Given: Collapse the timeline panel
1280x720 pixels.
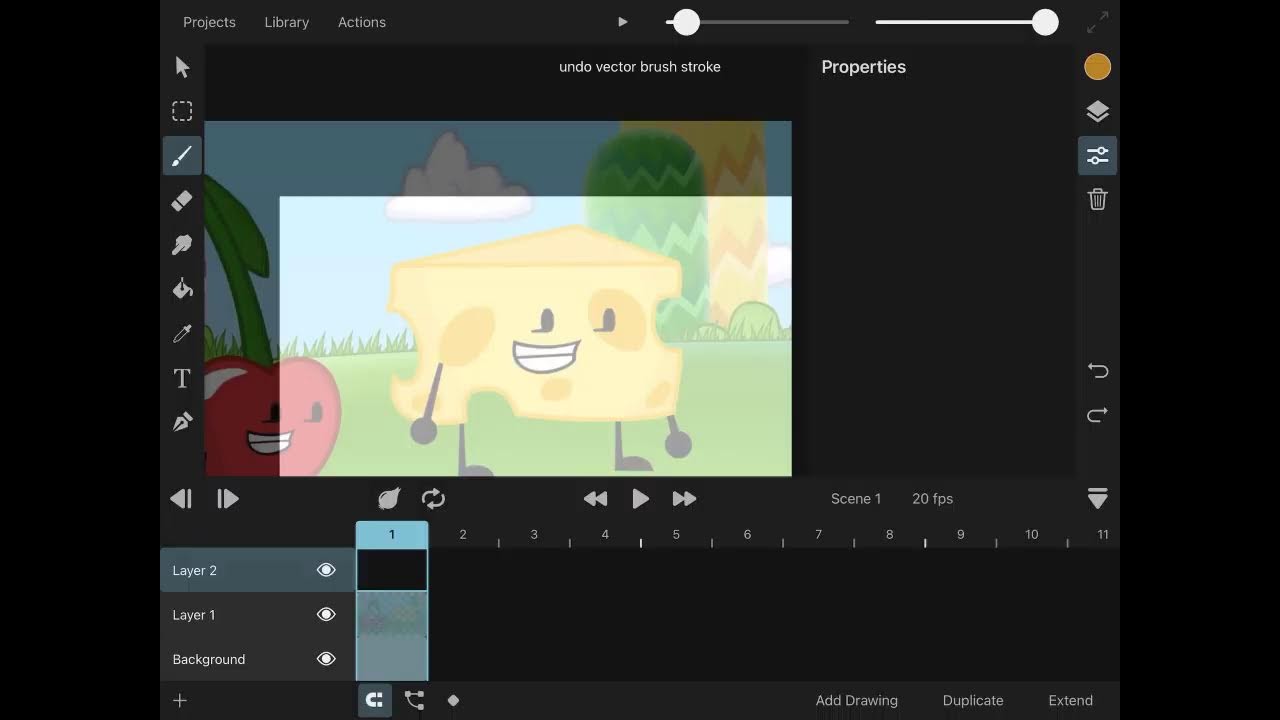Looking at the screenshot, I should point(1097,498).
